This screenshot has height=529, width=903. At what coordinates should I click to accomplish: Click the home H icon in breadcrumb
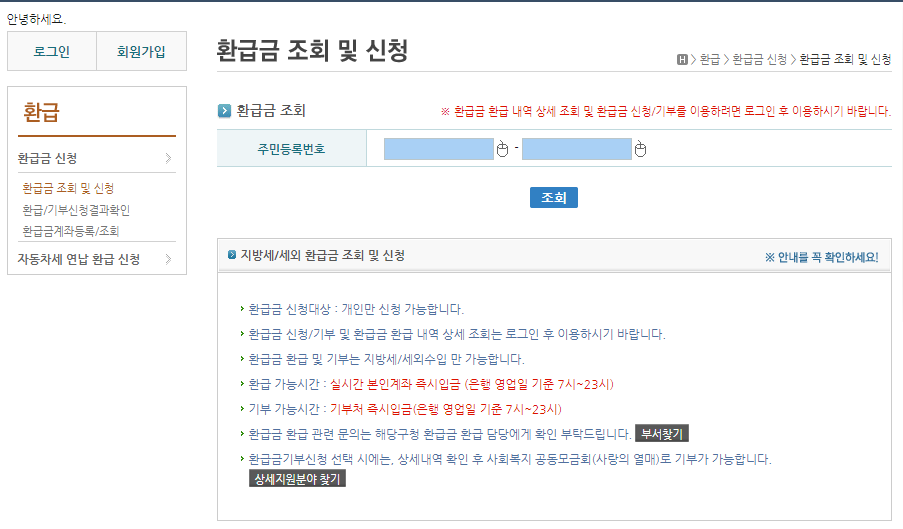click(682, 59)
